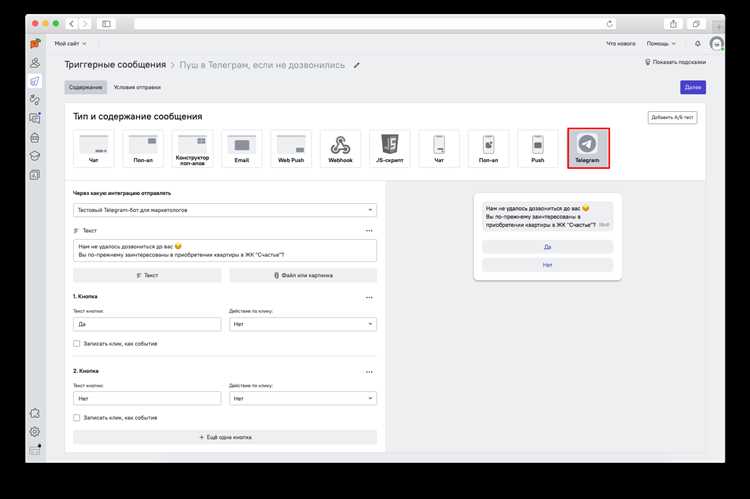Open the chat-bot icon in the sidebar
Screen dimensions: 750x499
tap(35, 138)
